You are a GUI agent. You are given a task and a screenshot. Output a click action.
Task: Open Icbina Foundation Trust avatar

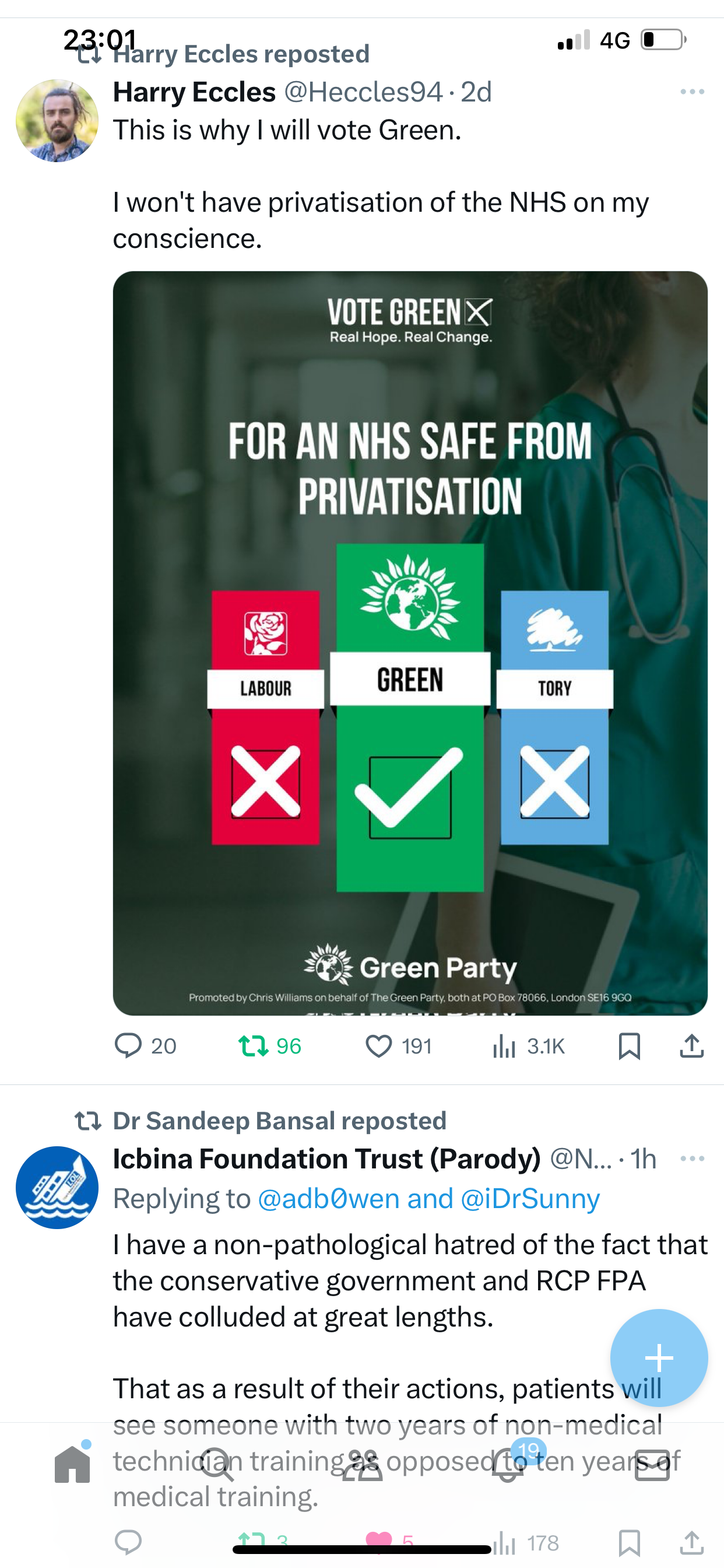[x=57, y=1188]
